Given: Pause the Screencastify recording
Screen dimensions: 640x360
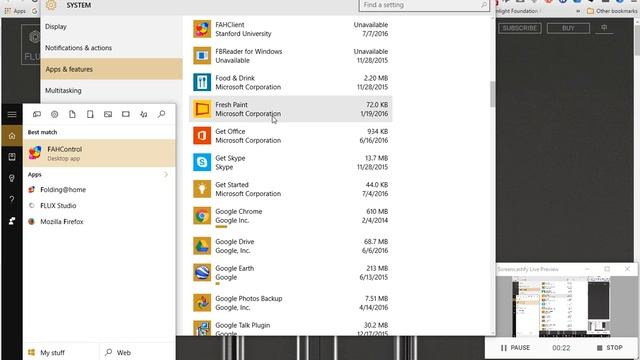Looking at the screenshot, I should pos(515,348).
